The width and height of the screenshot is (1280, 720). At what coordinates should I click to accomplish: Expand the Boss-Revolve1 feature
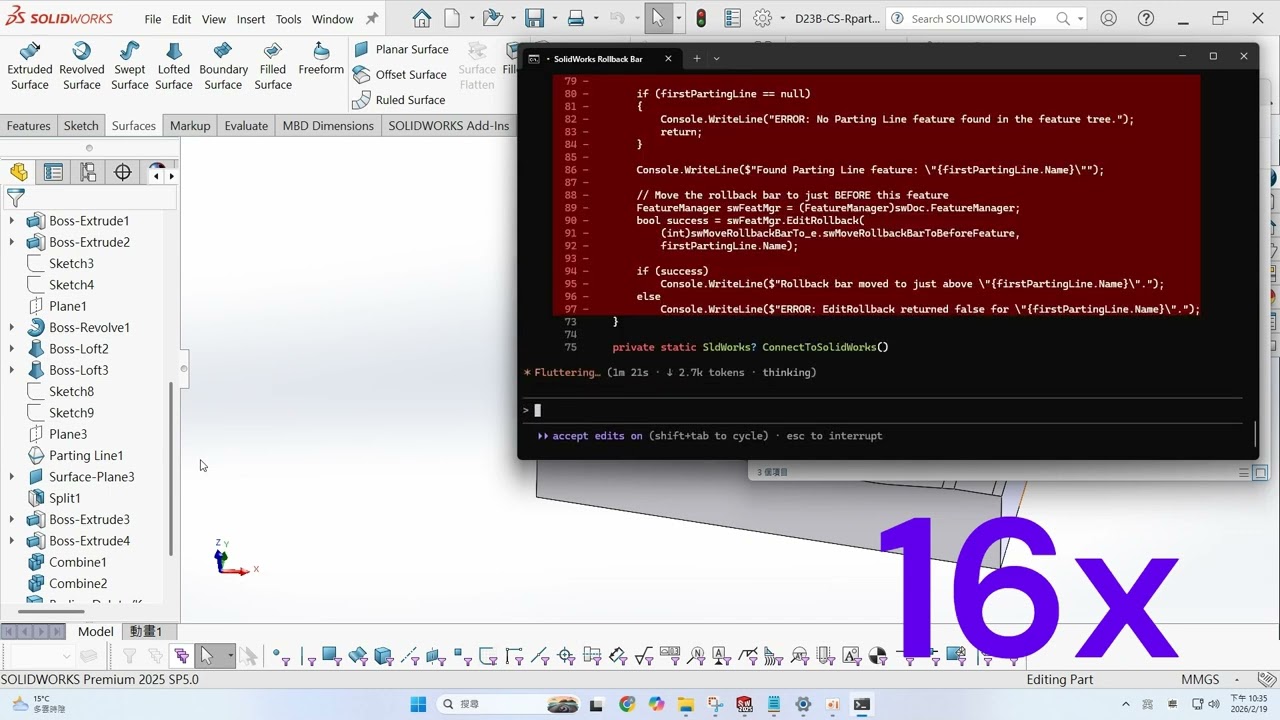coord(12,327)
